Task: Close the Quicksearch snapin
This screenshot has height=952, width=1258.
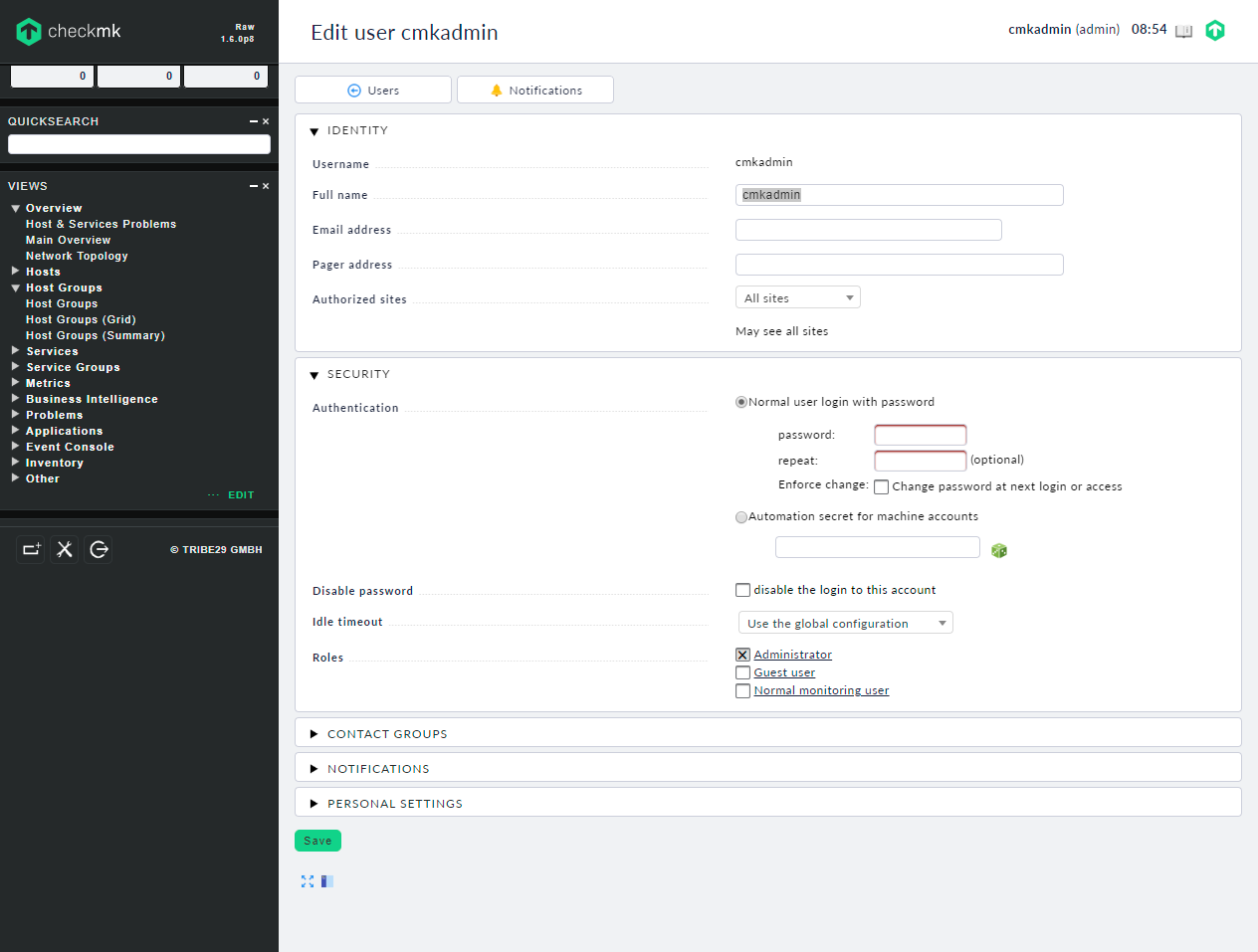Action: click(266, 121)
